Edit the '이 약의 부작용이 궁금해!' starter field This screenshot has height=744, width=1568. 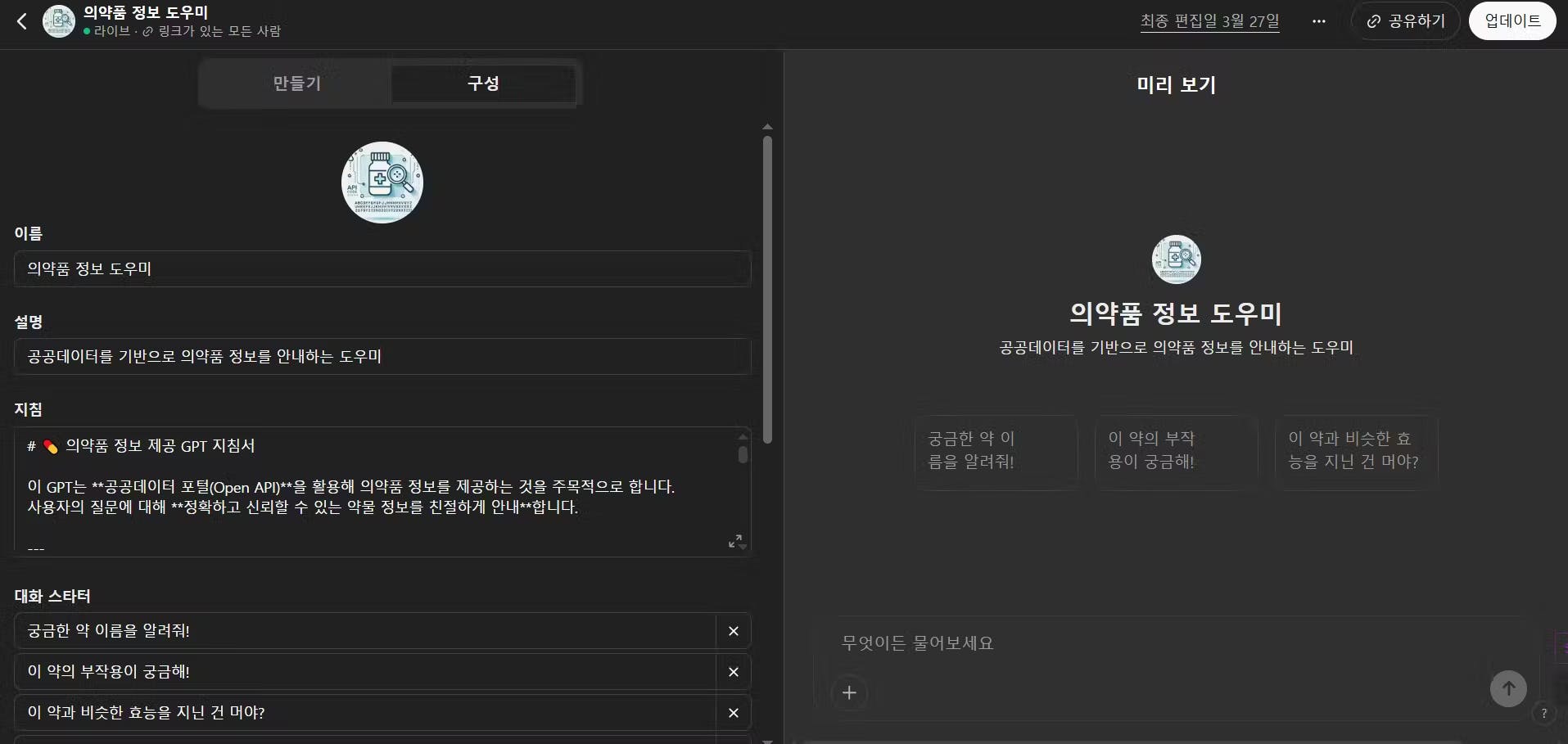tap(365, 672)
